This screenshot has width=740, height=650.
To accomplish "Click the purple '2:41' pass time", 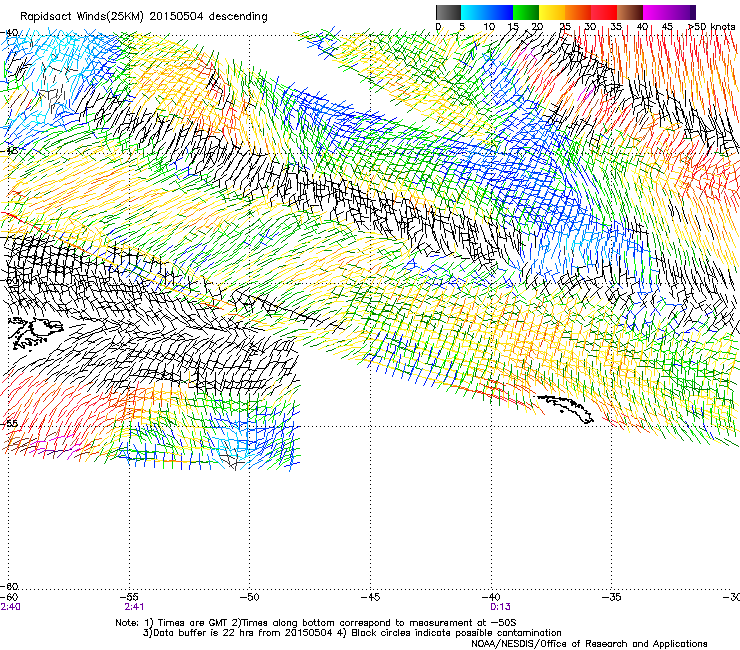I will pyautogui.click(x=134, y=607).
